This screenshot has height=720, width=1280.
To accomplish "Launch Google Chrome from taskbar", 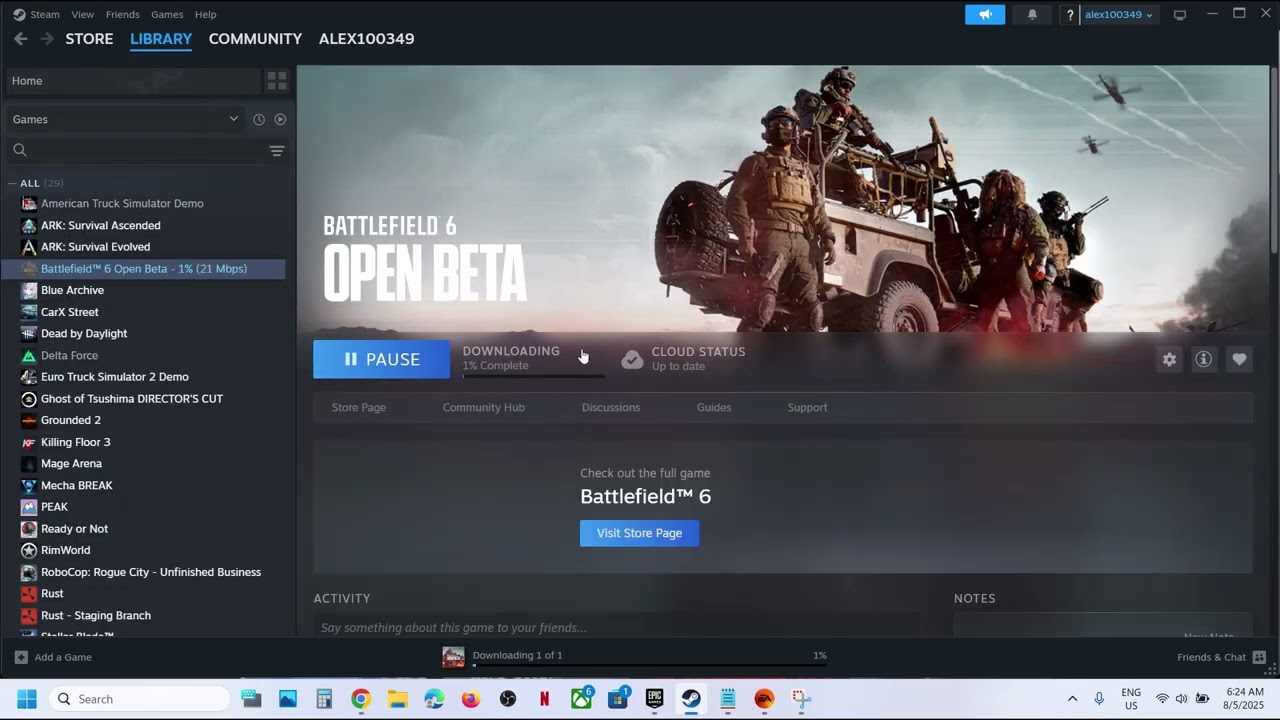I will (361, 699).
